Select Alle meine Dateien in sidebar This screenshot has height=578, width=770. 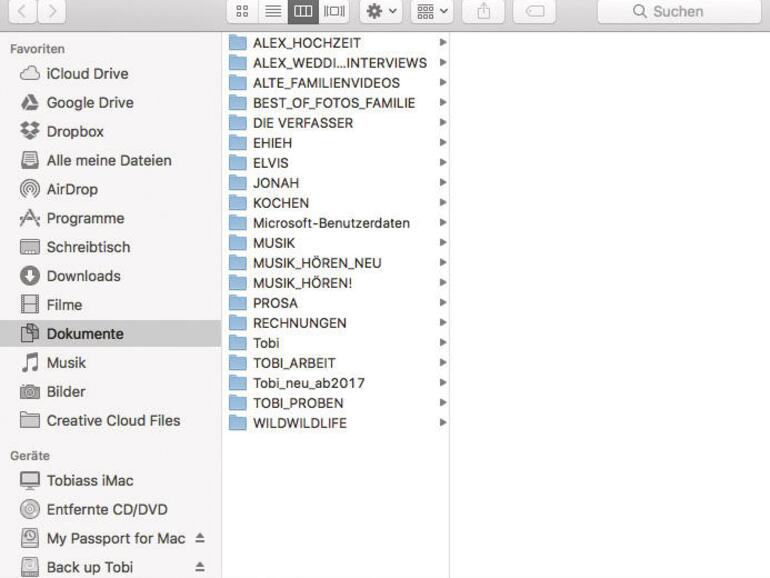point(110,161)
